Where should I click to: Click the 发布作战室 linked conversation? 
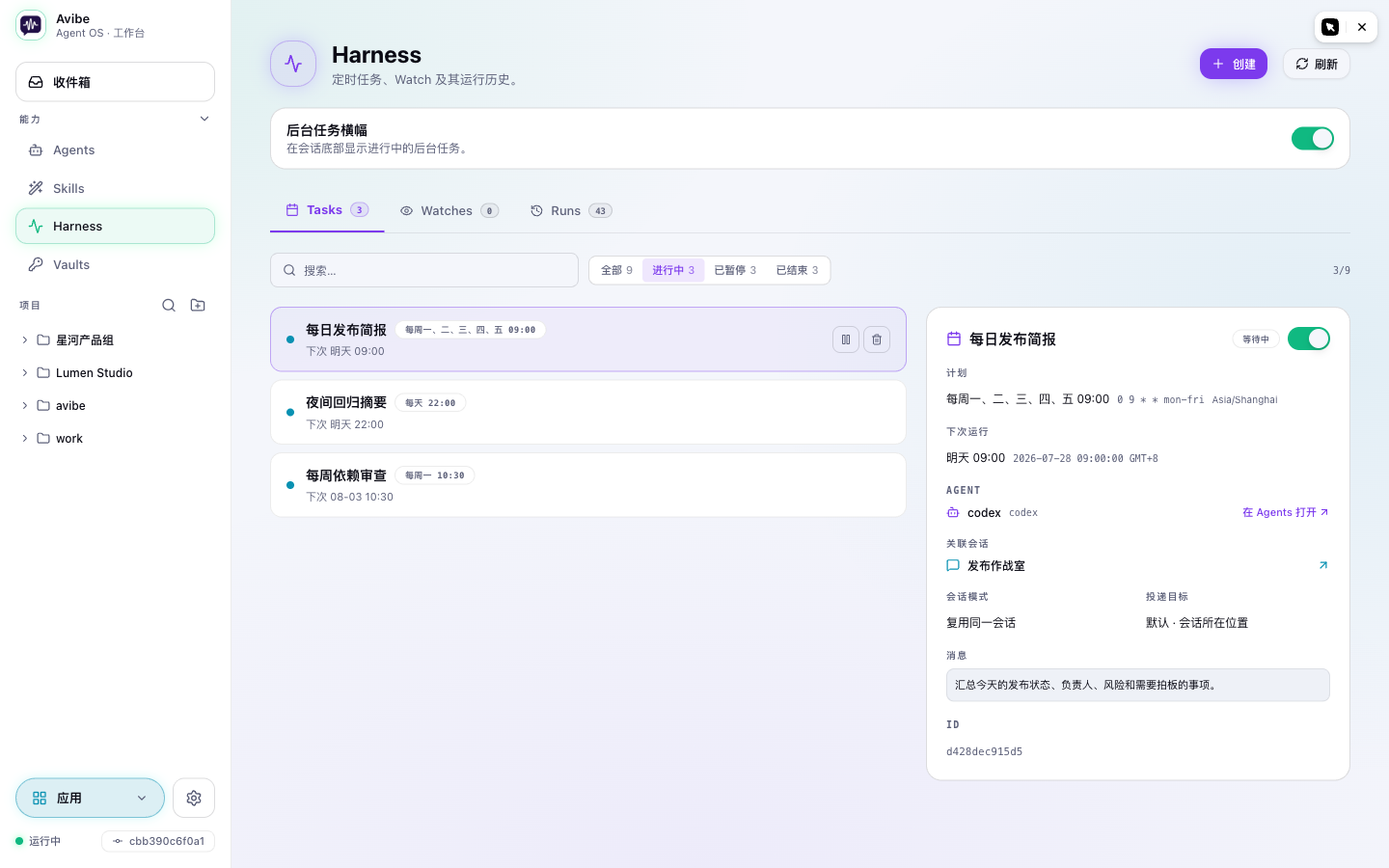pyautogui.click(x=996, y=566)
